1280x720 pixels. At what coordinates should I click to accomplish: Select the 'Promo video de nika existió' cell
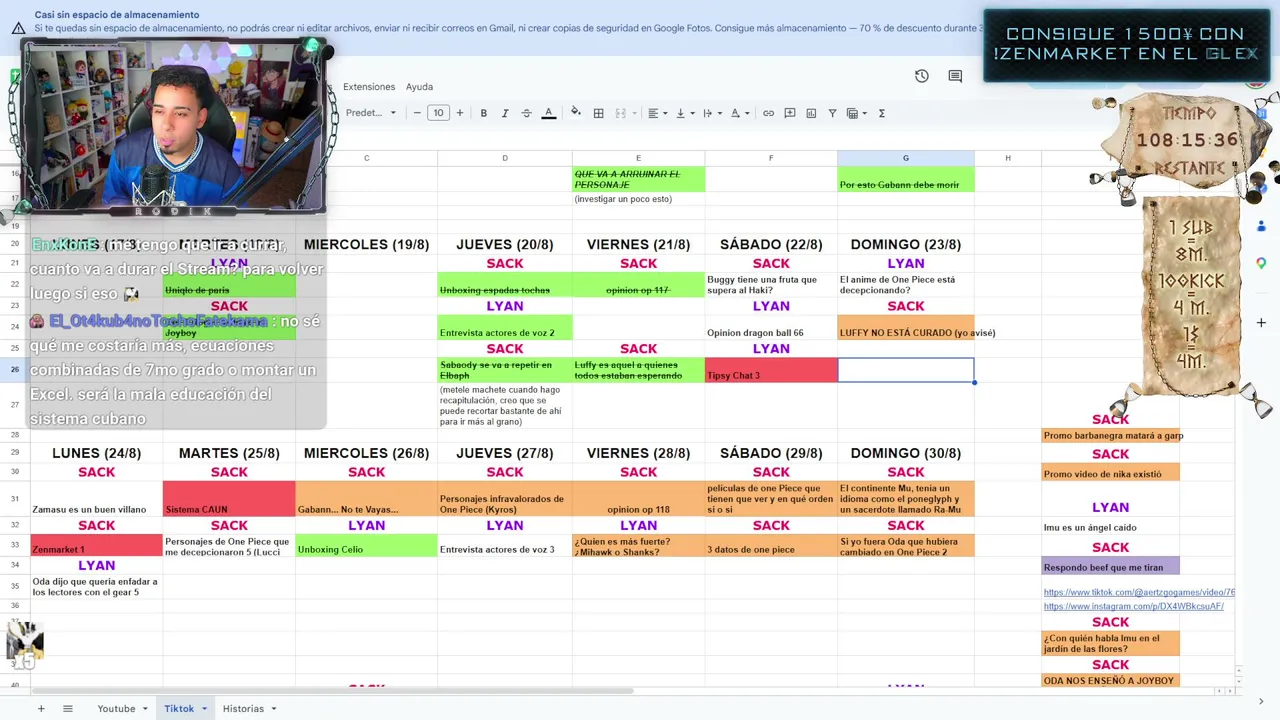coord(1110,473)
